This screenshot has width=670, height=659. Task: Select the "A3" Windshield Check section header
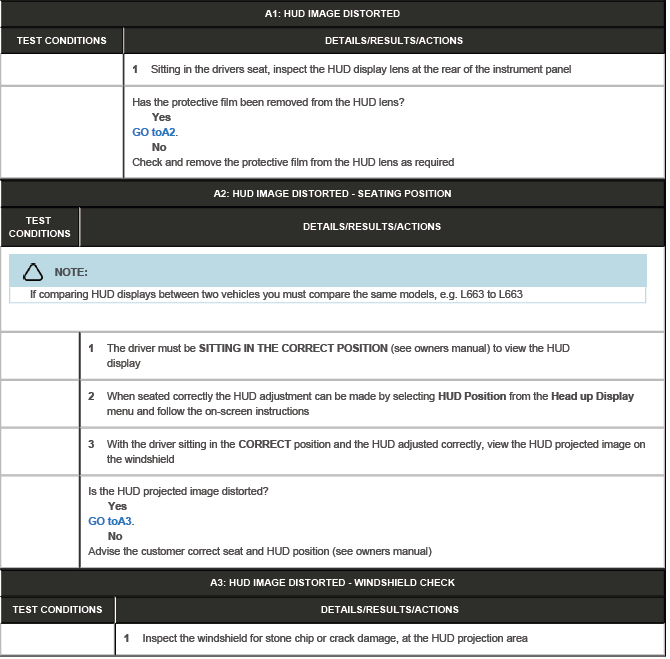pyautogui.click(x=332, y=583)
